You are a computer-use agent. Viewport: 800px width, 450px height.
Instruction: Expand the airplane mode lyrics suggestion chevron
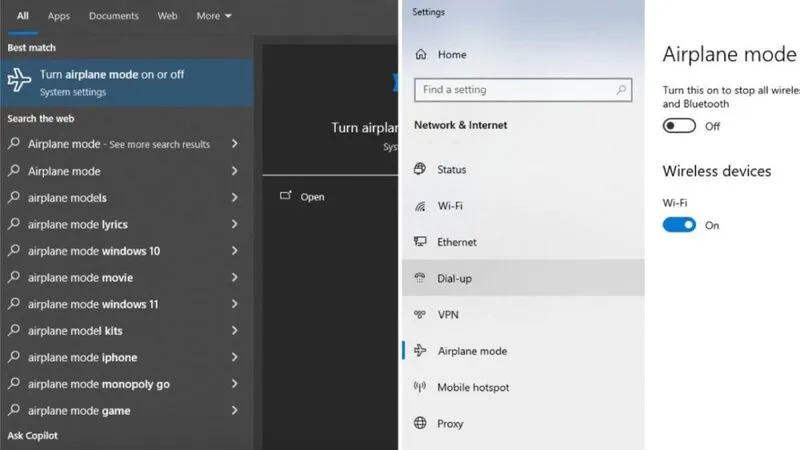point(235,224)
